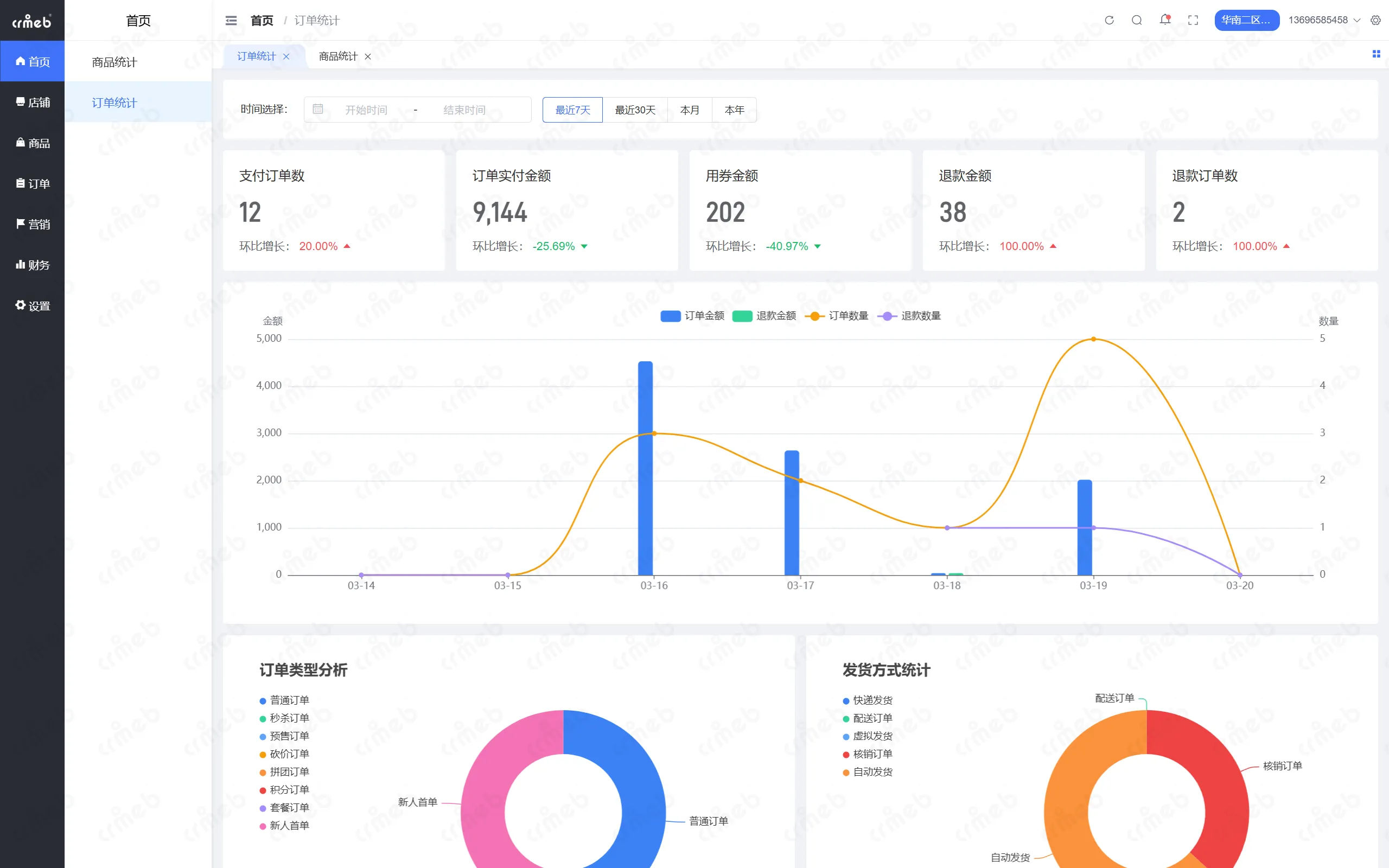This screenshot has height=868, width=1389.
Task: Select the 最近30天 time range
Action: pos(635,110)
